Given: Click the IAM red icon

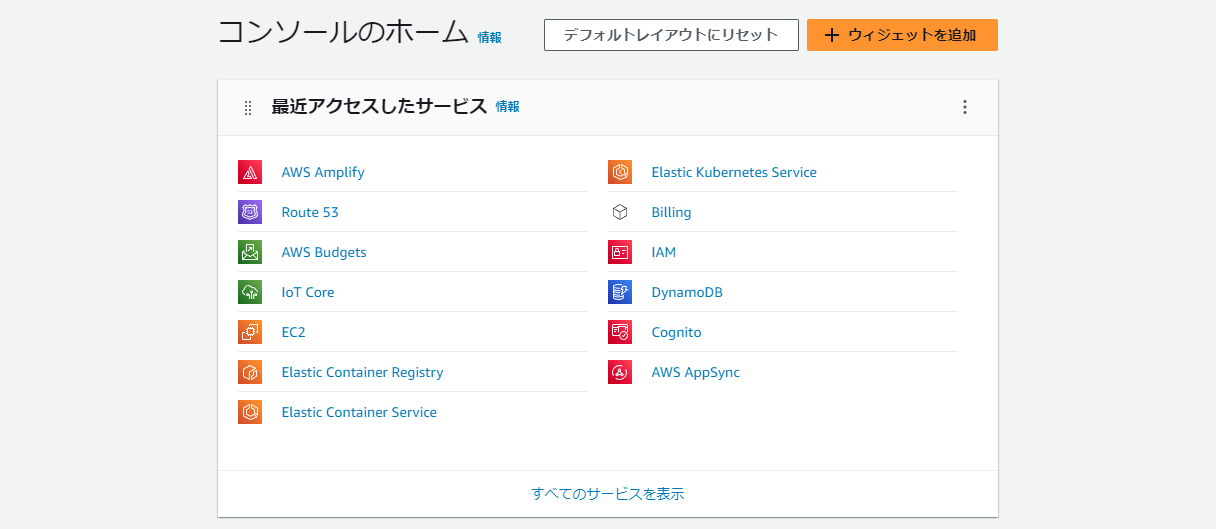Looking at the screenshot, I should (620, 252).
